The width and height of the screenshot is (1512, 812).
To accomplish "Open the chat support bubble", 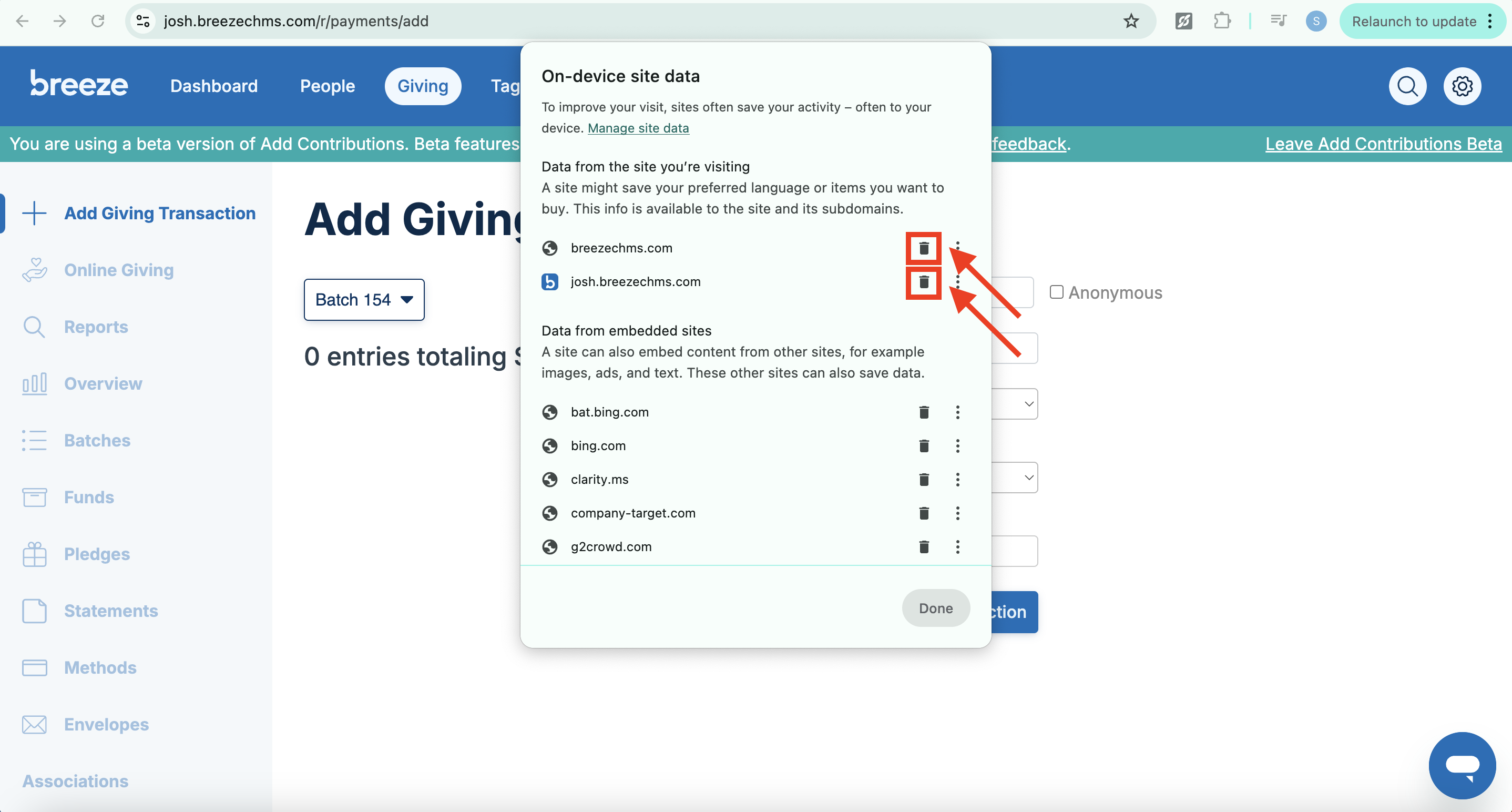I will point(1462,765).
